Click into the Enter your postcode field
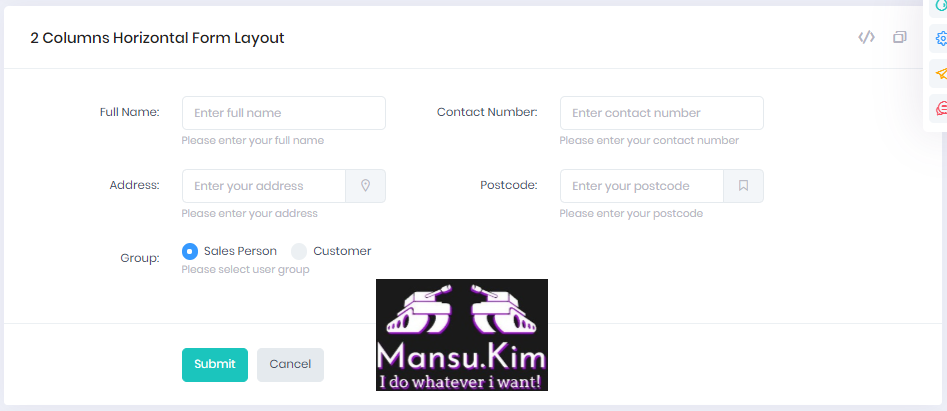 point(642,186)
